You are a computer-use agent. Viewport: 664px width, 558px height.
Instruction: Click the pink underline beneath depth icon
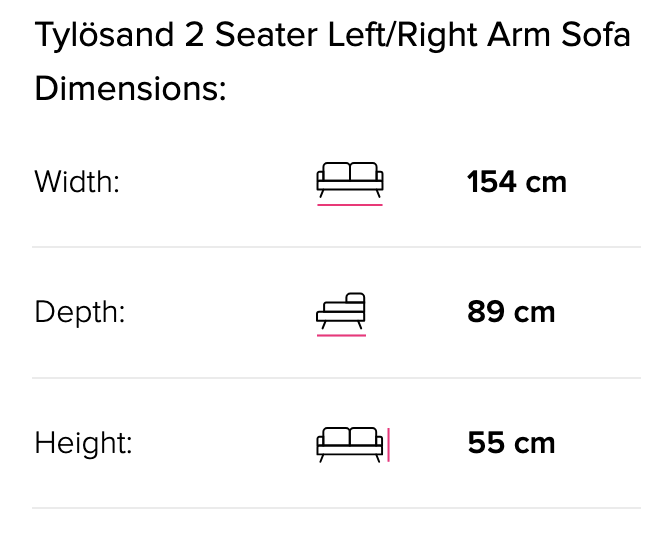(341, 335)
